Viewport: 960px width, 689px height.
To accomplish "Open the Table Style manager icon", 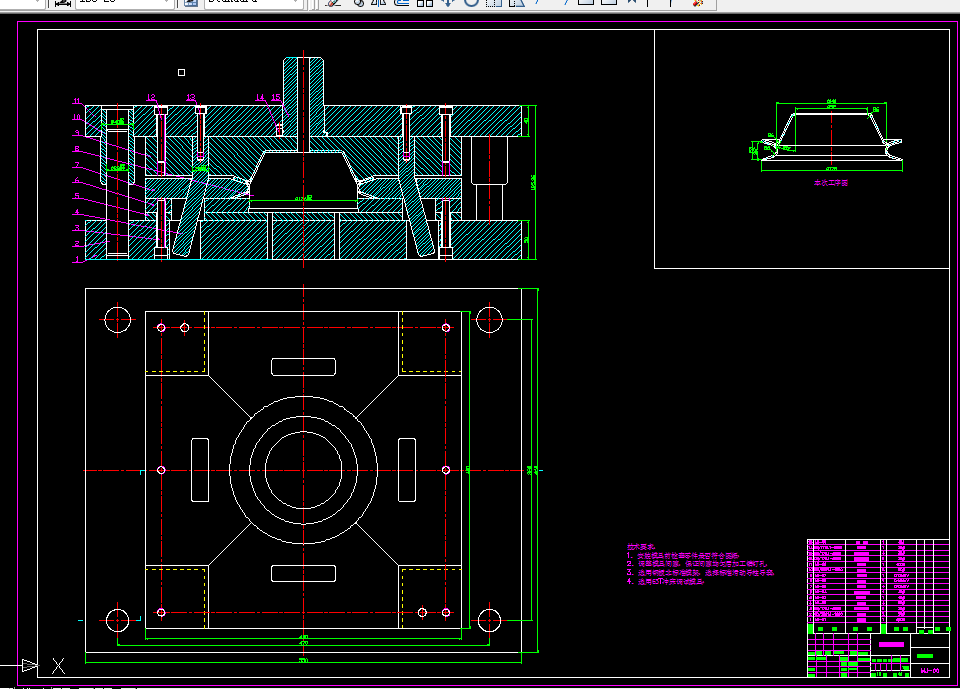I will point(190,3).
